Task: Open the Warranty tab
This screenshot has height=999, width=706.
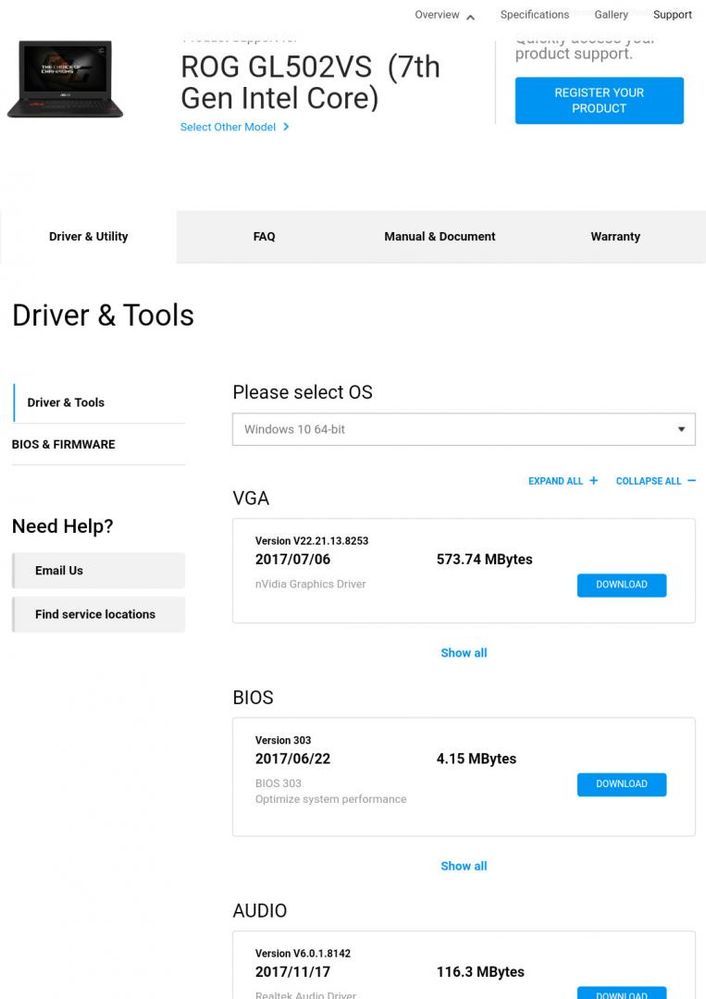Action: pos(615,236)
